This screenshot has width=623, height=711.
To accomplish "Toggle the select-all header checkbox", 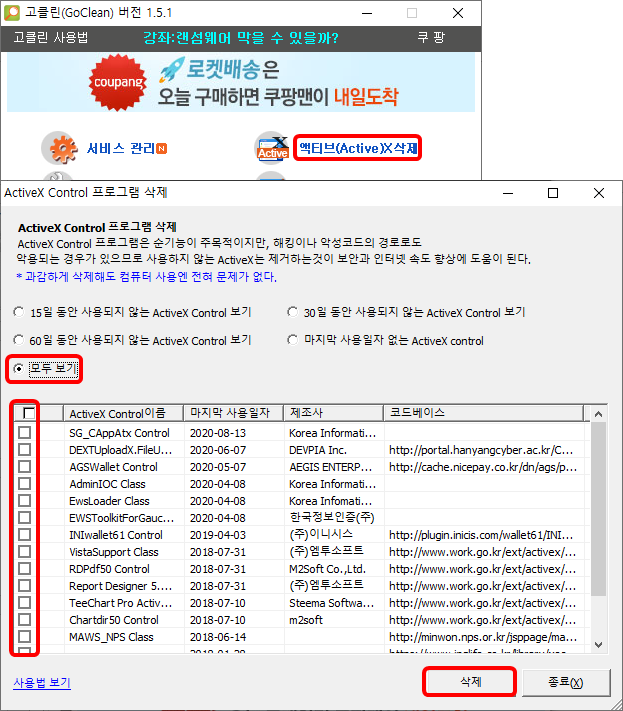I will tap(29, 413).
